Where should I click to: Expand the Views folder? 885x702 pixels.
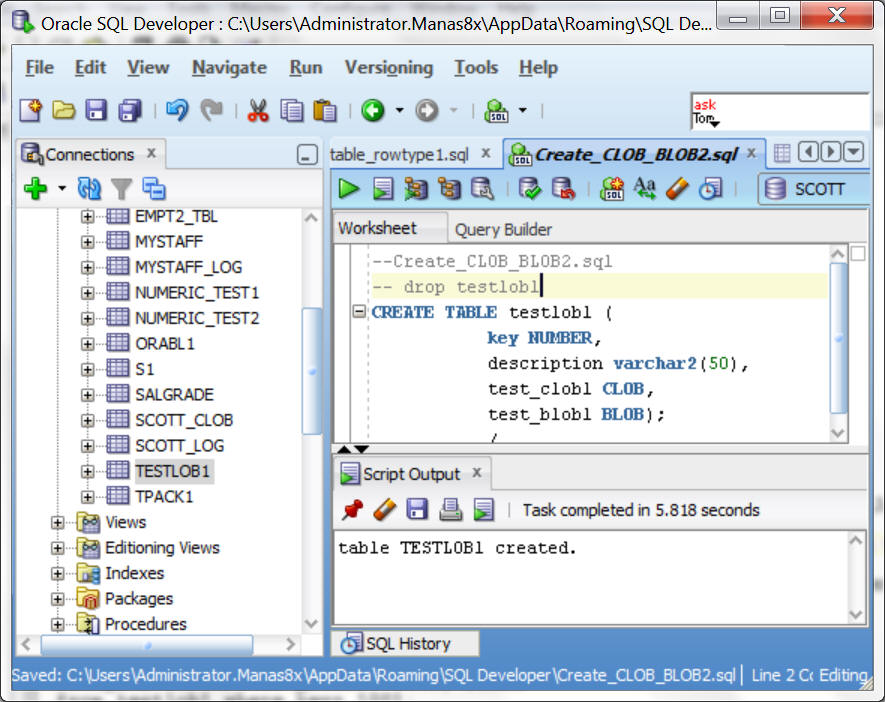click(58, 523)
